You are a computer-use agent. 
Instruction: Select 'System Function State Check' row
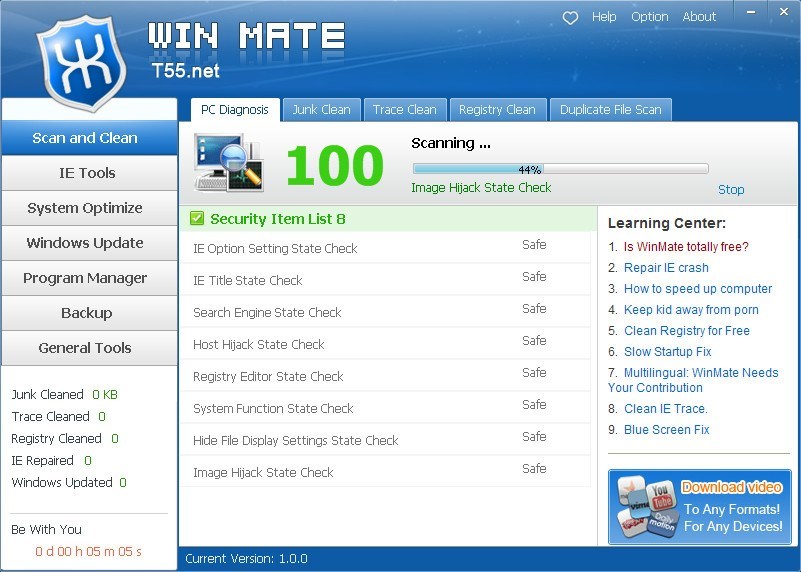(385, 408)
